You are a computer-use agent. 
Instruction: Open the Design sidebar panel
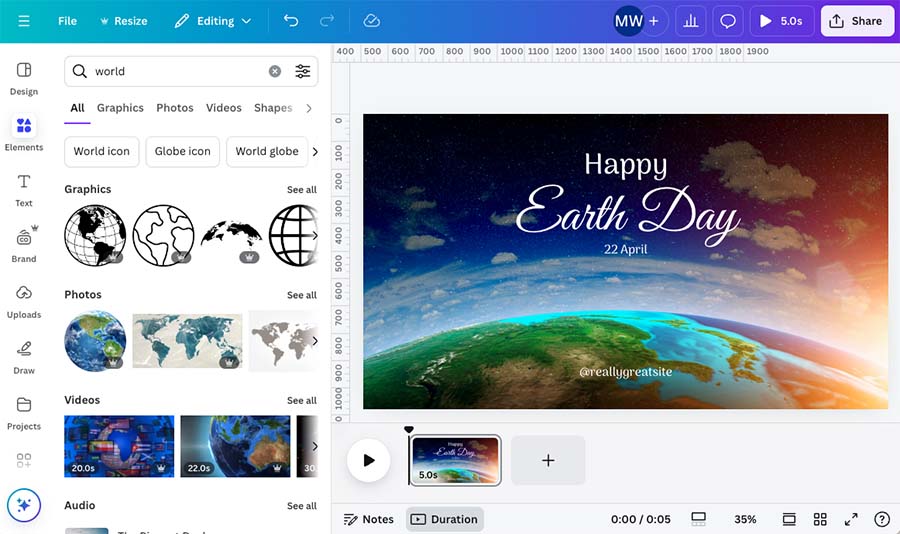click(24, 79)
